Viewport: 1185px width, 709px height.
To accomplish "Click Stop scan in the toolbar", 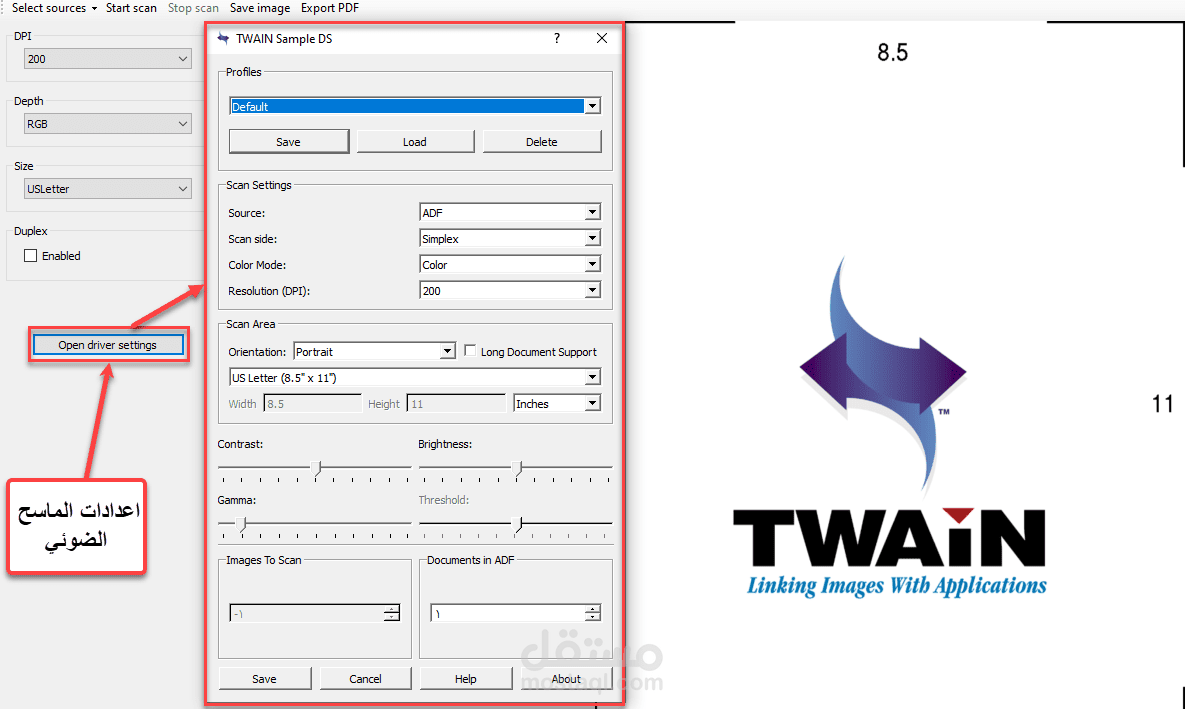I will pos(193,8).
